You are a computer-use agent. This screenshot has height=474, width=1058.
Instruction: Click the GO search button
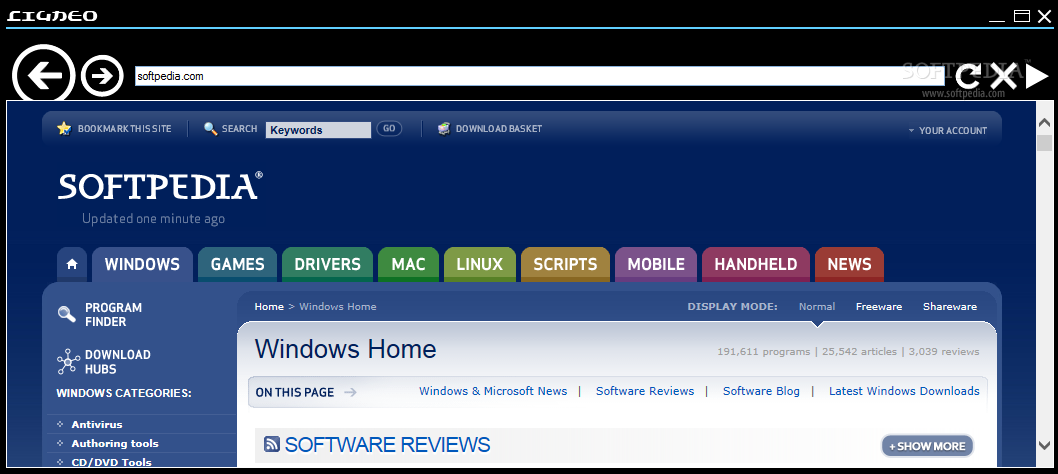click(x=389, y=128)
